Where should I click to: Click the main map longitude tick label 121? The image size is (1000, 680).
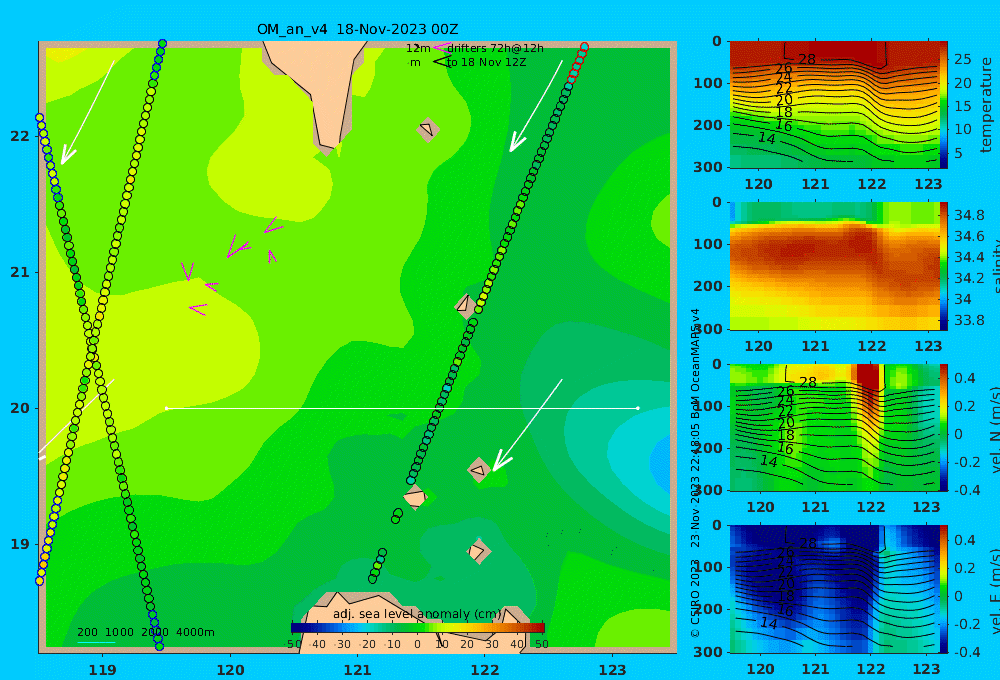click(x=358, y=670)
